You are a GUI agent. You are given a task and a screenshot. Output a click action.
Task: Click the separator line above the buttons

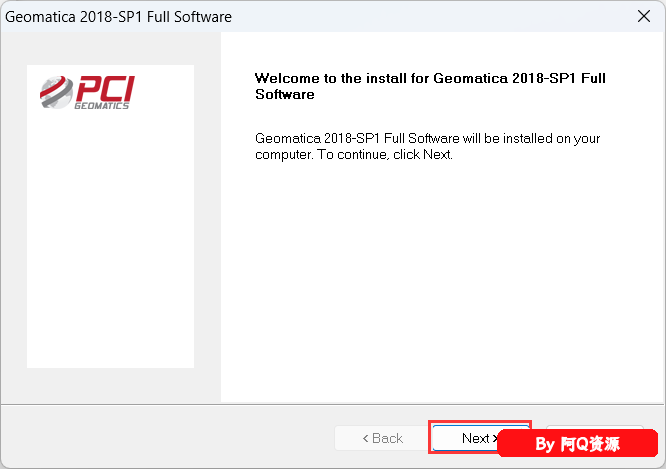[333, 404]
